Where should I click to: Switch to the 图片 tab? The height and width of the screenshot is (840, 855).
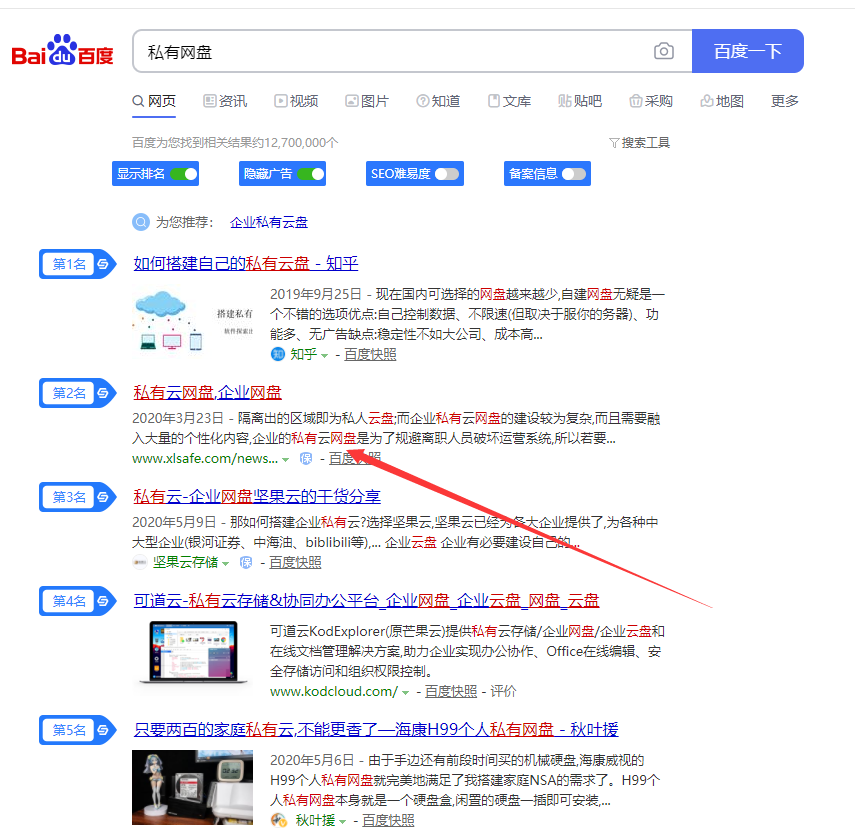click(367, 101)
